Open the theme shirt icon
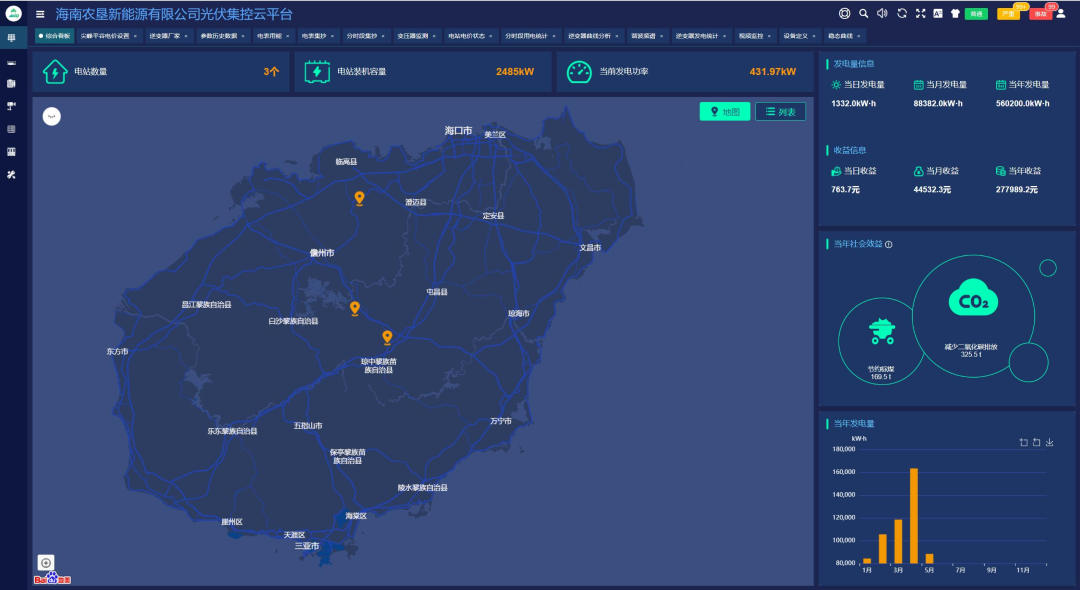This screenshot has height=590, width=1080. coord(955,13)
